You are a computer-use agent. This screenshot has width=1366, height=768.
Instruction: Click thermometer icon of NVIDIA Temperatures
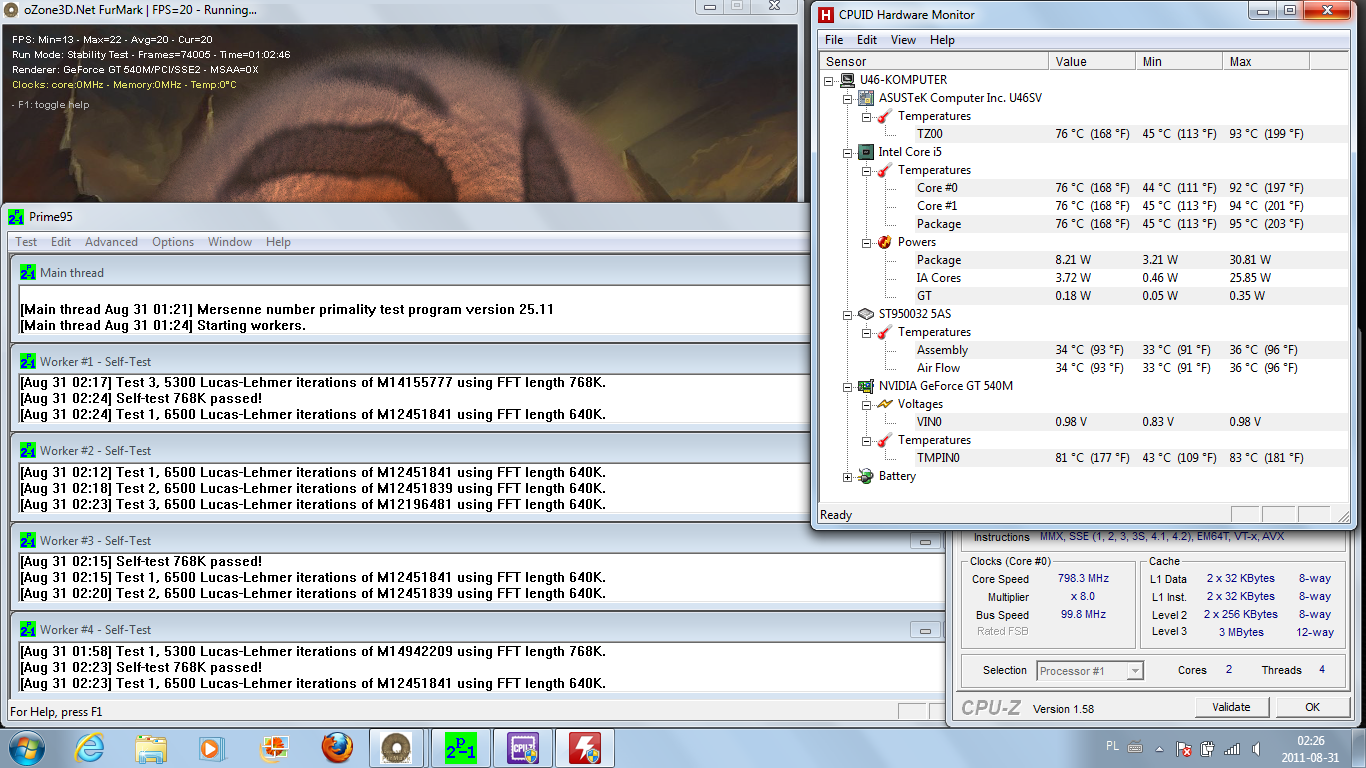884,440
